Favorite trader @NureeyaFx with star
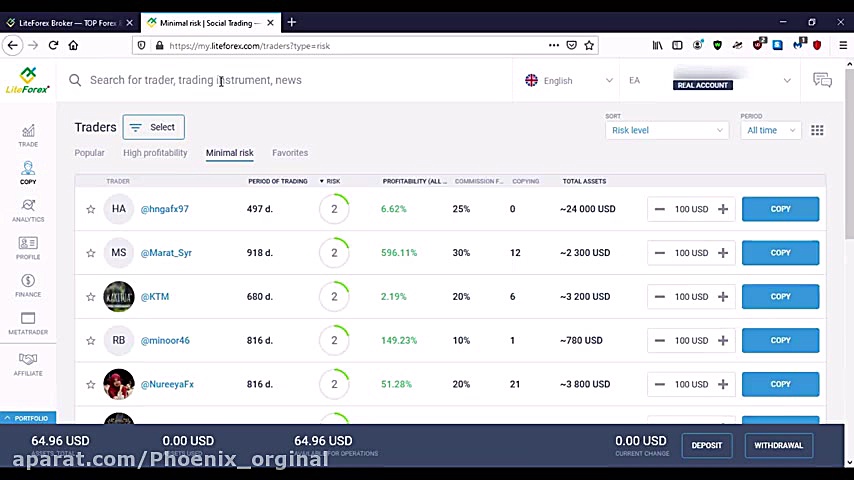Image resolution: width=854 pixels, height=480 pixels. 90,385
